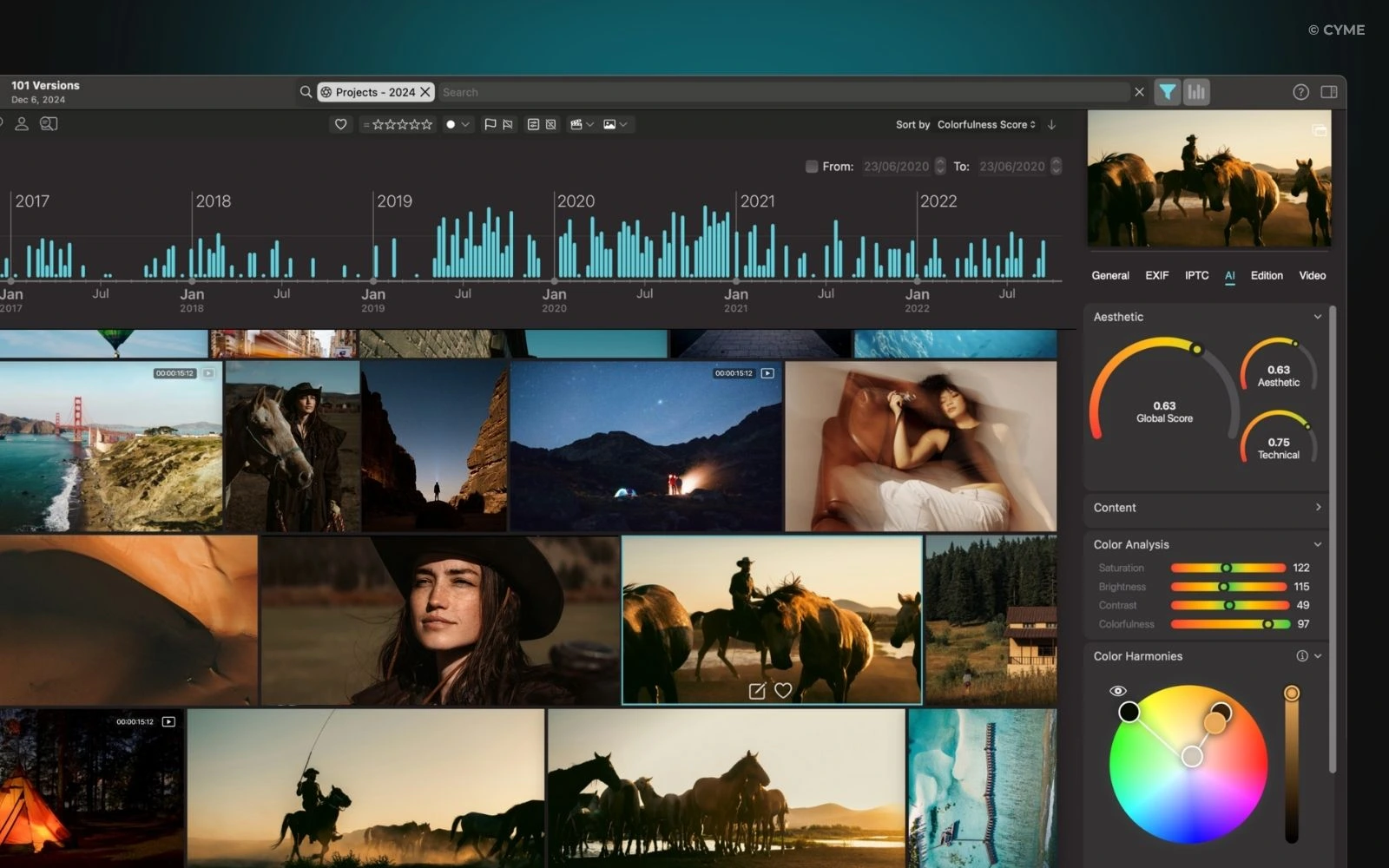Viewport: 1389px width, 868px height.
Task: Open the image type filter dropdown
Action: click(x=615, y=124)
